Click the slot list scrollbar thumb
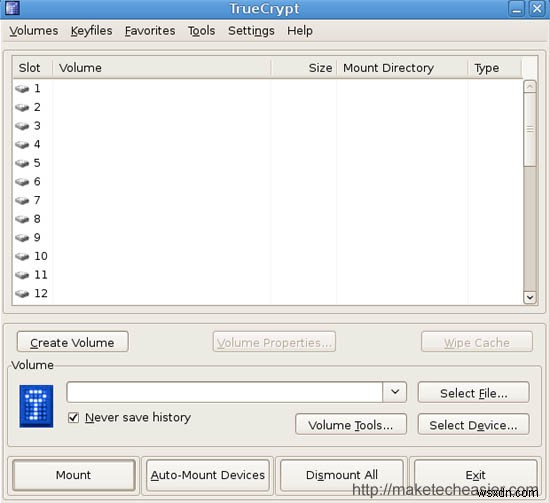Image resolution: width=550 pixels, height=503 pixels. [x=530, y=129]
